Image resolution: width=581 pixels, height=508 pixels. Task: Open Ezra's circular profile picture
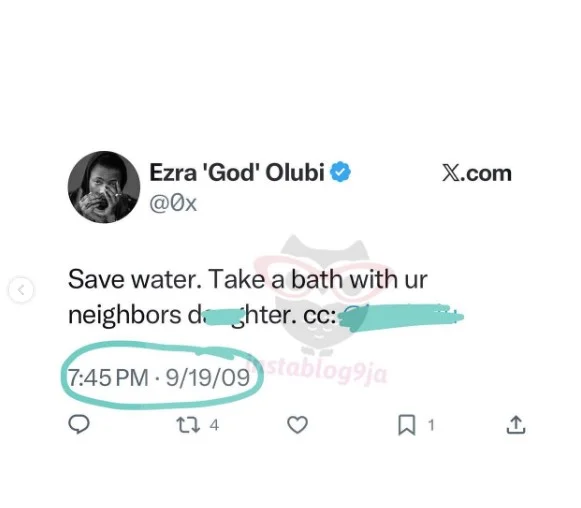[104, 187]
